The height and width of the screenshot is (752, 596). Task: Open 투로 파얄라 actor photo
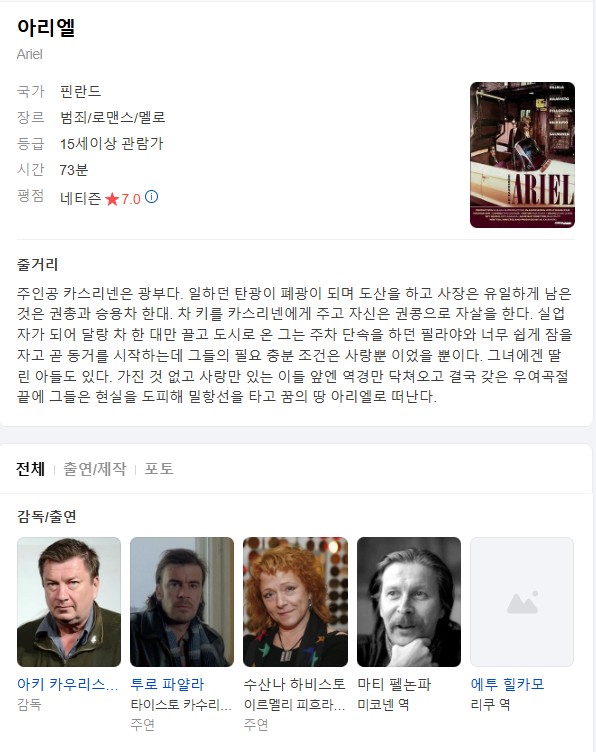[x=182, y=602]
